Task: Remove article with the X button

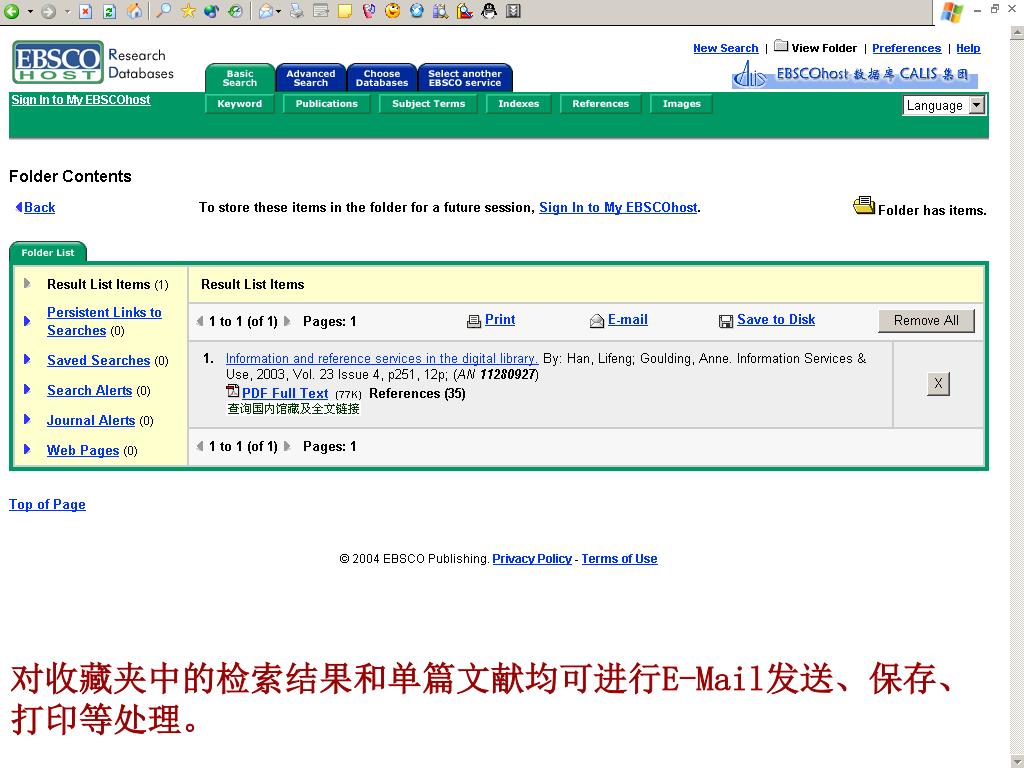Action: point(938,384)
